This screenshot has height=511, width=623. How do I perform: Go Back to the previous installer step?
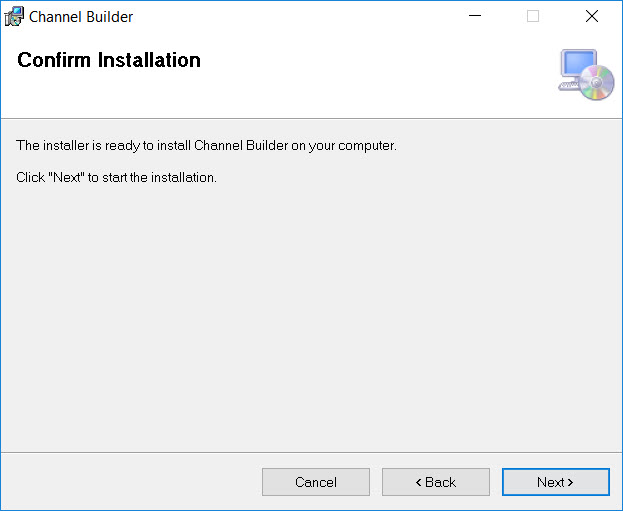(x=435, y=482)
